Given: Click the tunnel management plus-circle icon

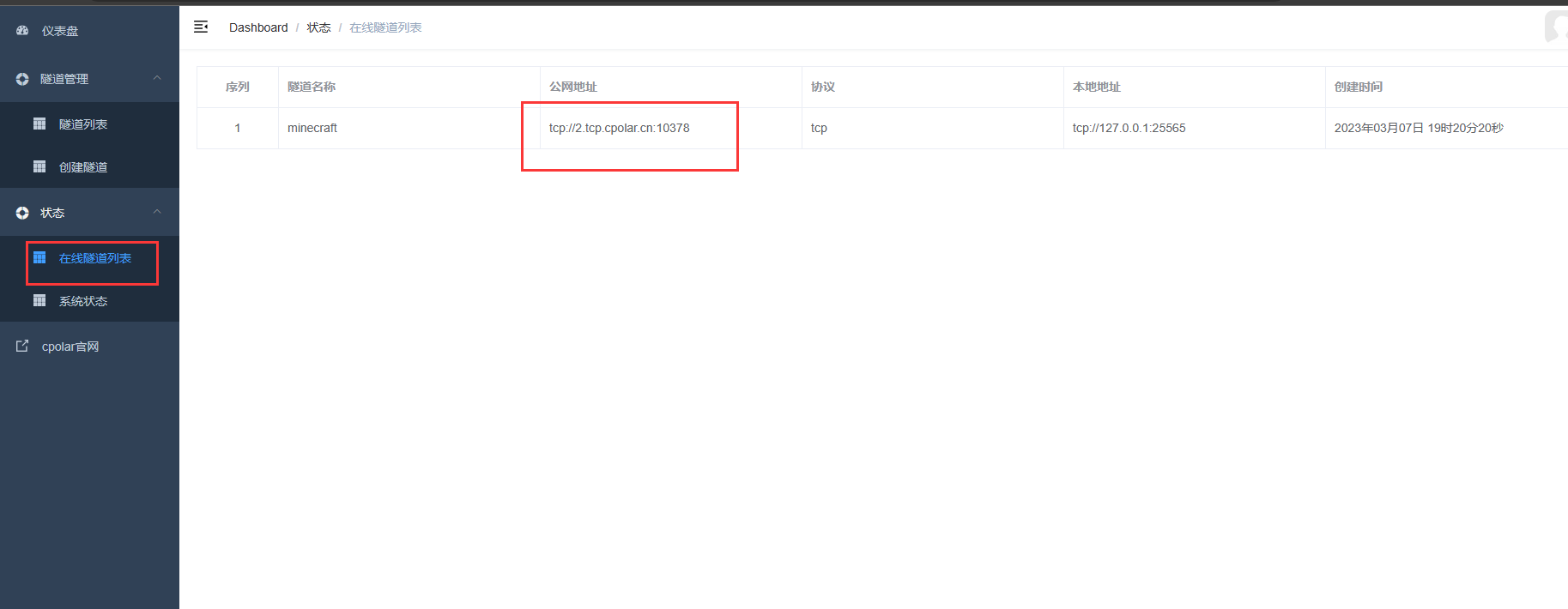Looking at the screenshot, I should pos(22,79).
